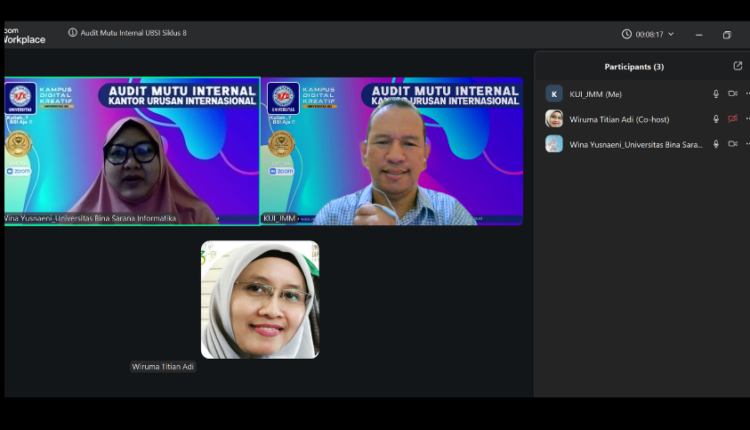750x430 pixels.
Task: Select KUI_JMM (Me) participant name
Action: (596, 94)
